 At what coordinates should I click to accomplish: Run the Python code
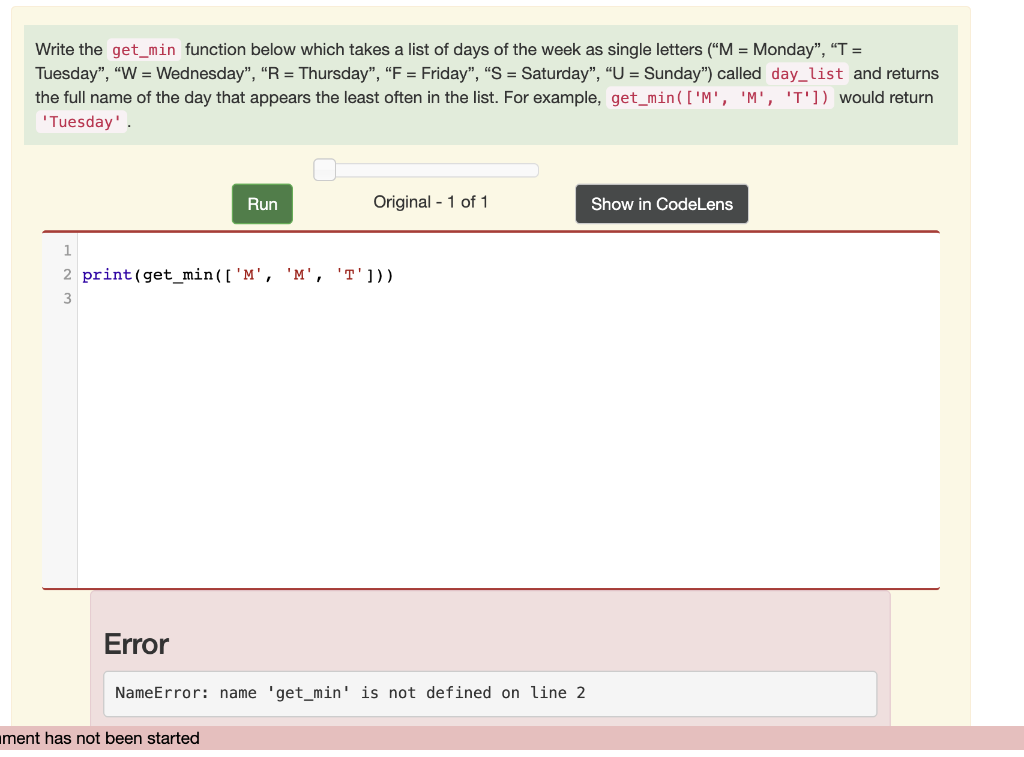coord(261,204)
